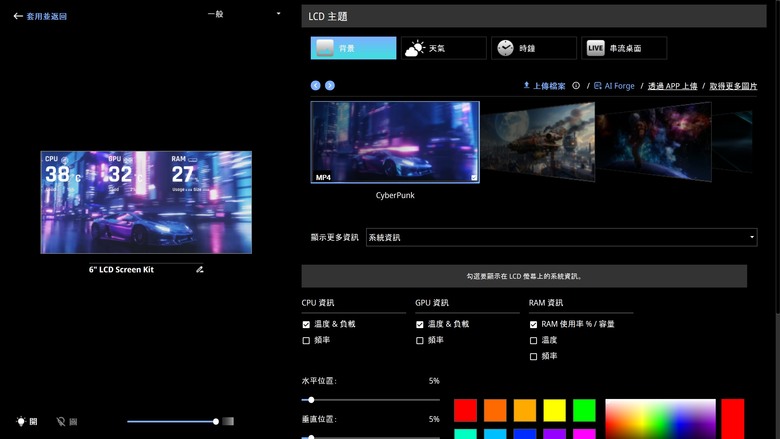Go to previous background with left arrow
780x439 pixels.
coord(315,86)
